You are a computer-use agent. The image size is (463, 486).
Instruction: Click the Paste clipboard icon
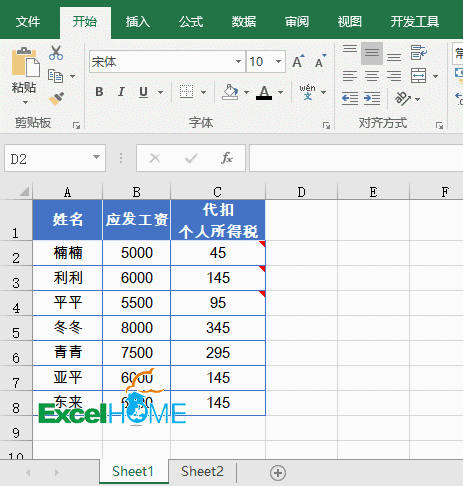25,61
